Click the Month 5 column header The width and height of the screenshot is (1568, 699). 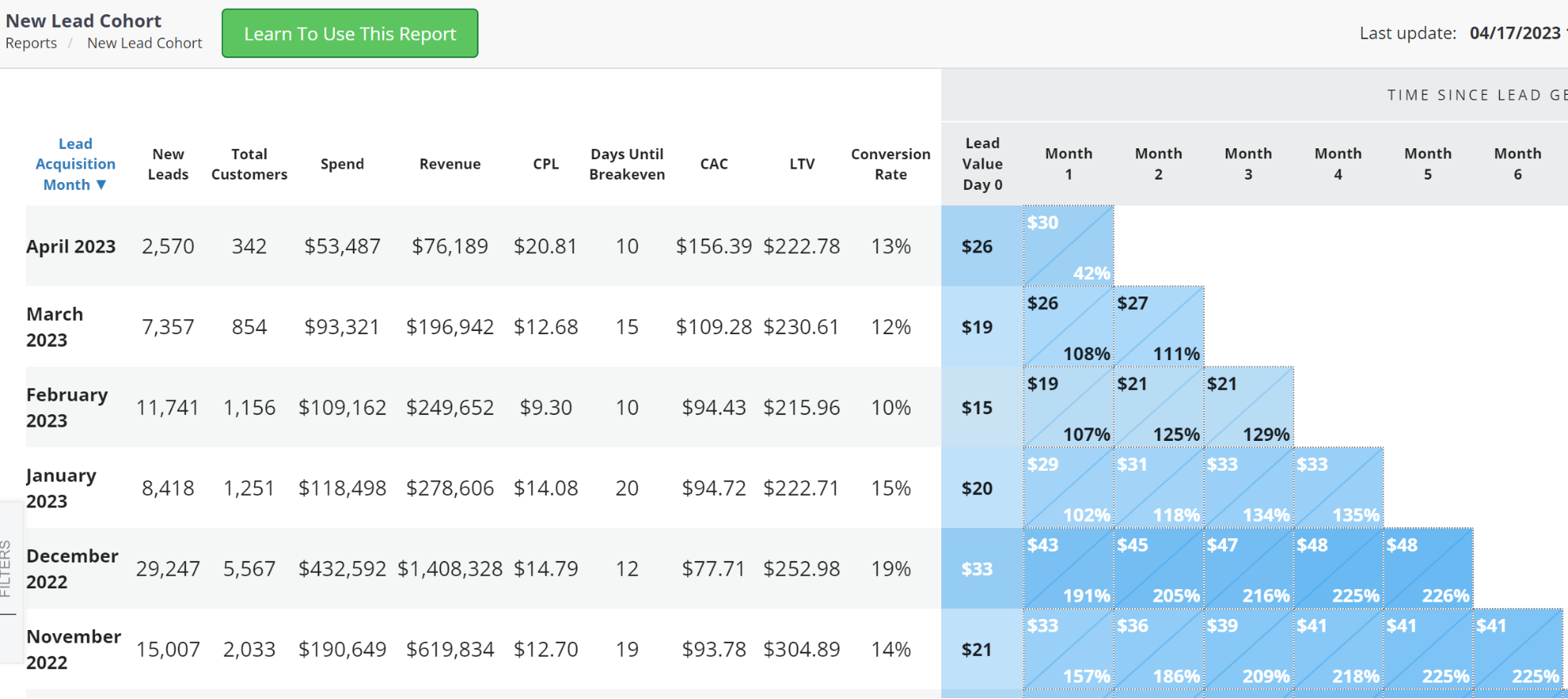1428,164
